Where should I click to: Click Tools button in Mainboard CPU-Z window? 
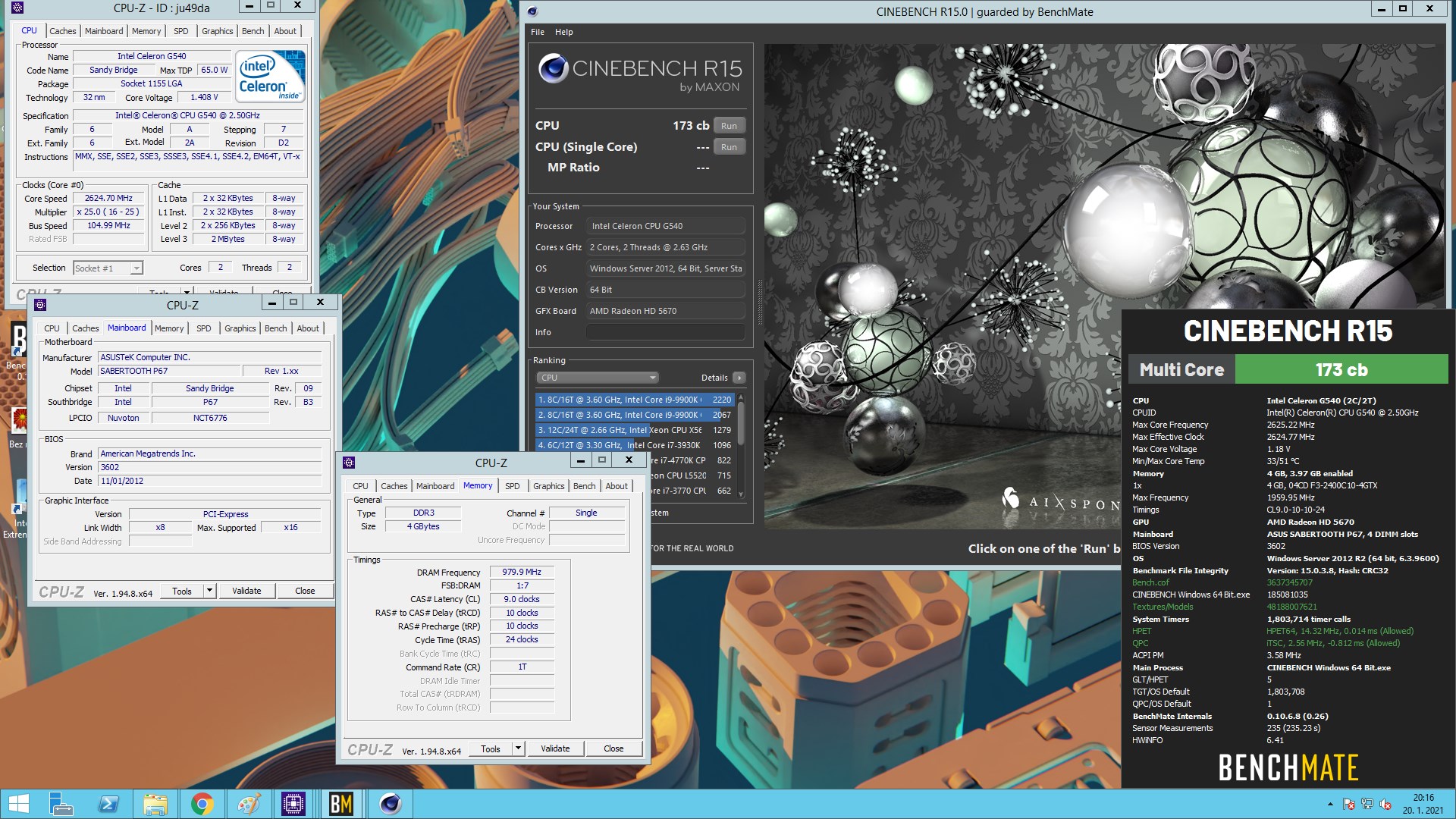pyautogui.click(x=182, y=591)
